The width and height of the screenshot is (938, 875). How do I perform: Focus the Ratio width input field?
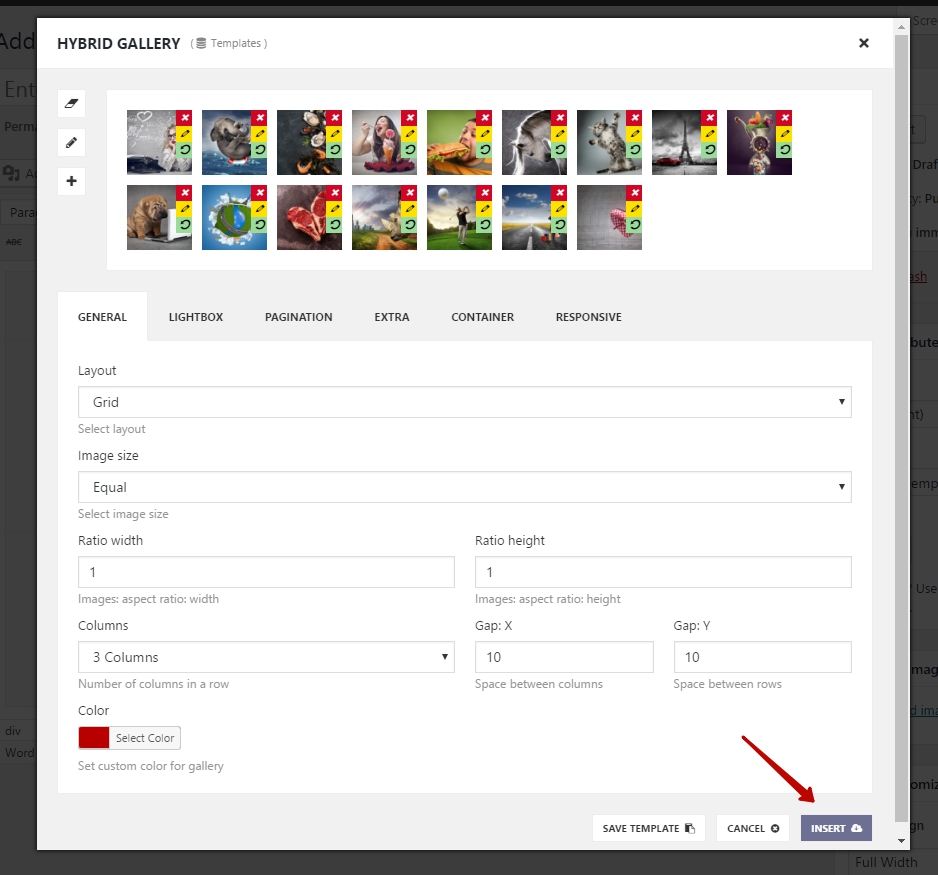click(266, 572)
